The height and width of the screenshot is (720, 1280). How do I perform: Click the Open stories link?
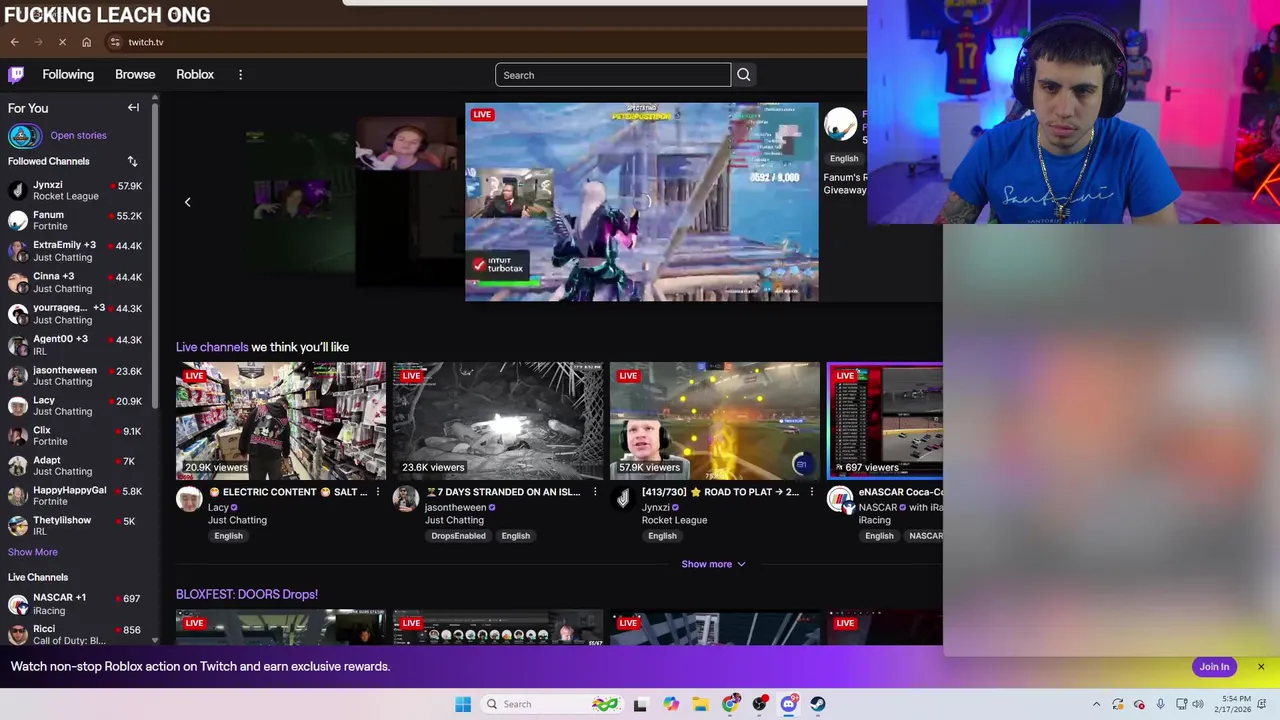coord(78,136)
